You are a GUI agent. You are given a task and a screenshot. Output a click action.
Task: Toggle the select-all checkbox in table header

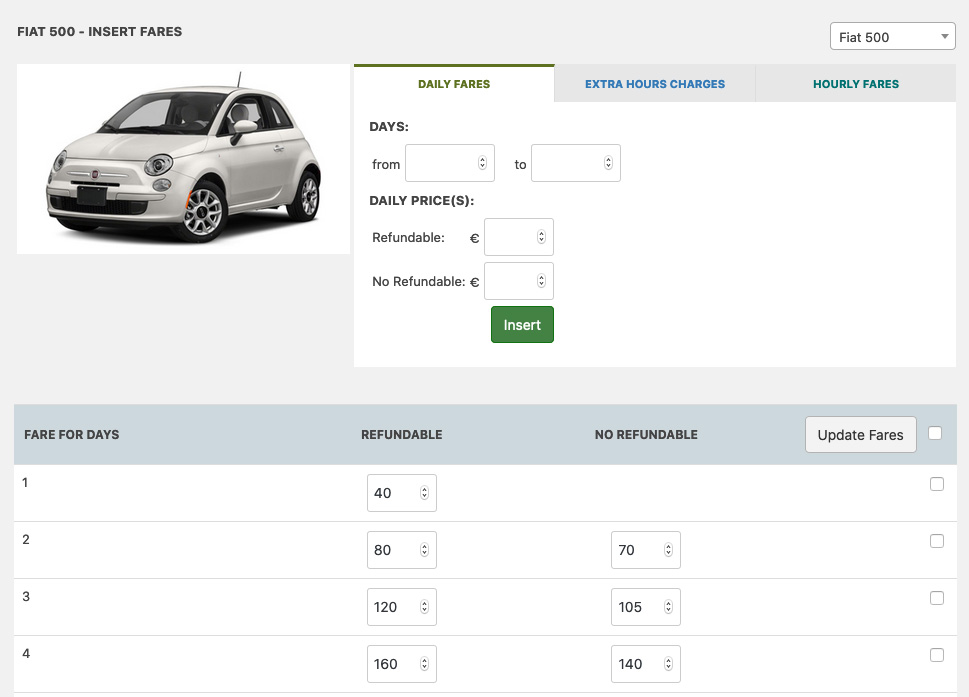935,433
